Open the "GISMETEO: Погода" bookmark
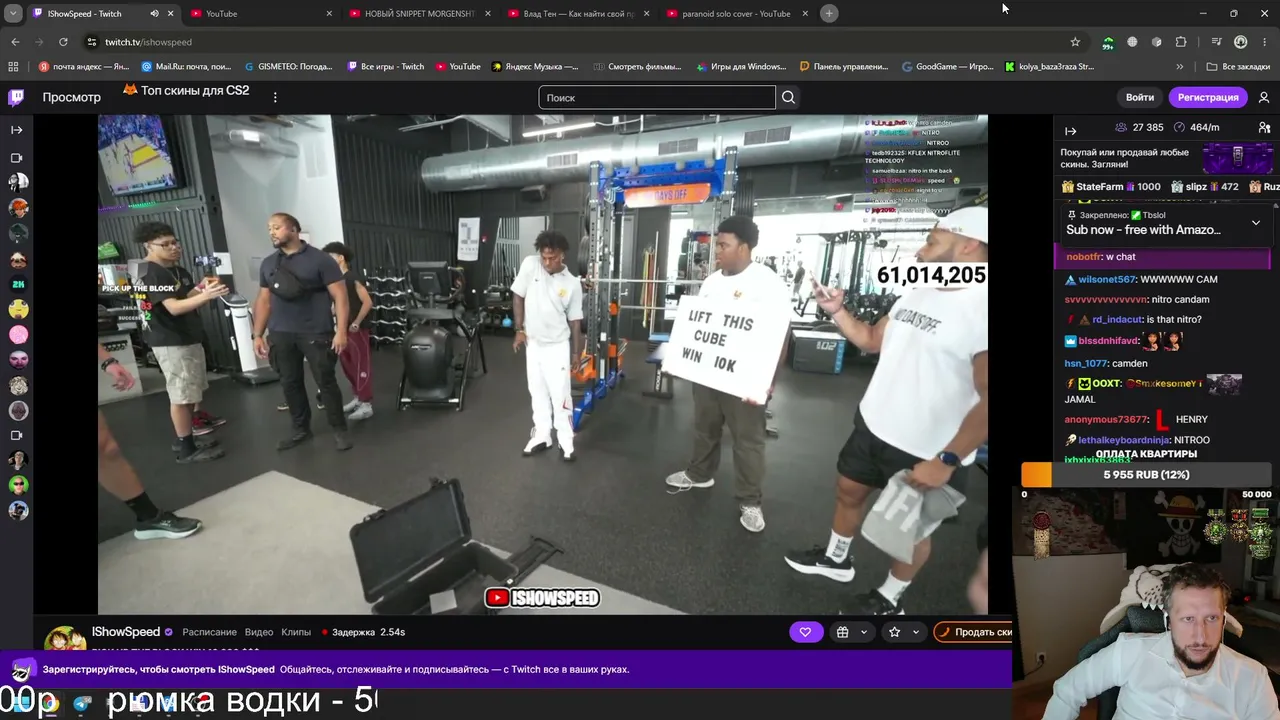The width and height of the screenshot is (1280, 720). pos(288,67)
